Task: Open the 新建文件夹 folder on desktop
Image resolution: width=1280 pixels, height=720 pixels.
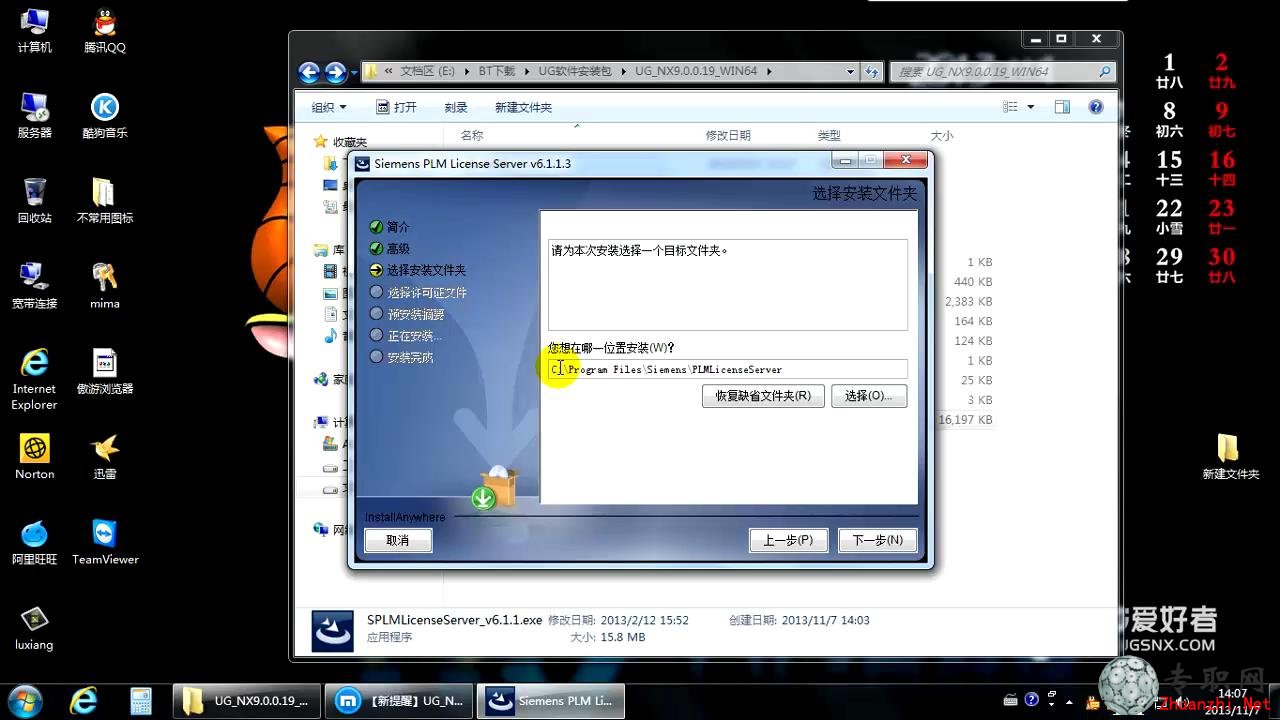Action: point(1229,457)
